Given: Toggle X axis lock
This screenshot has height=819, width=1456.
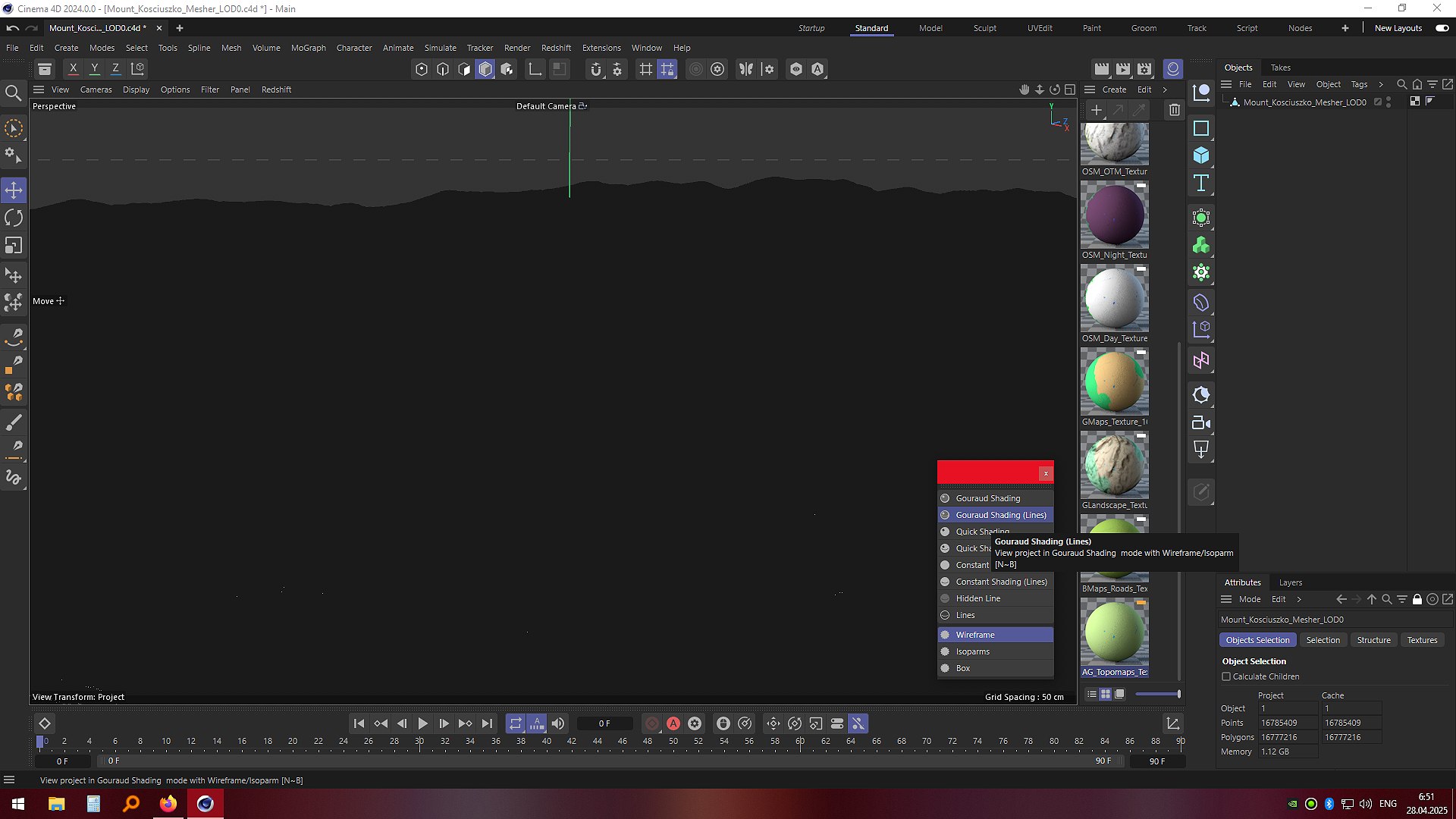Looking at the screenshot, I should (x=73, y=69).
